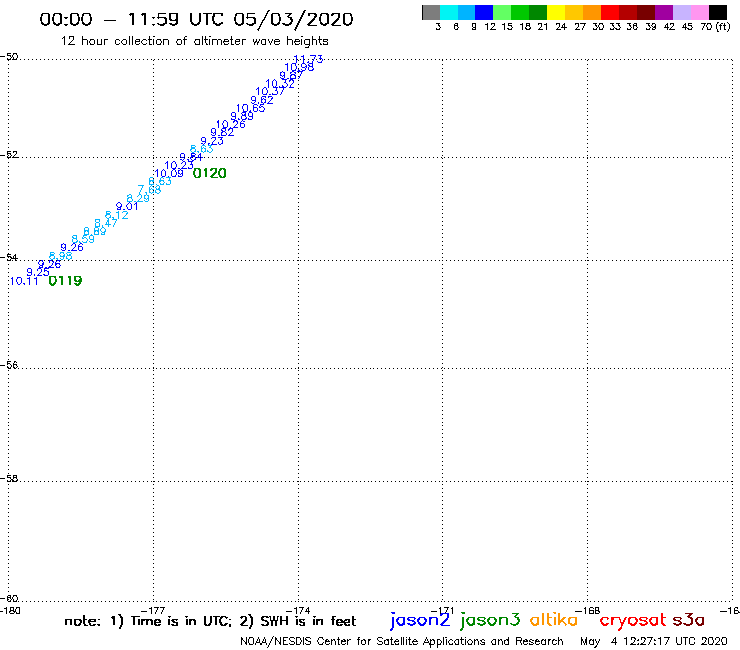Viewport: 740px width, 650px height.
Task: Select the bright red swatch in the color scale
Action: 610,13
